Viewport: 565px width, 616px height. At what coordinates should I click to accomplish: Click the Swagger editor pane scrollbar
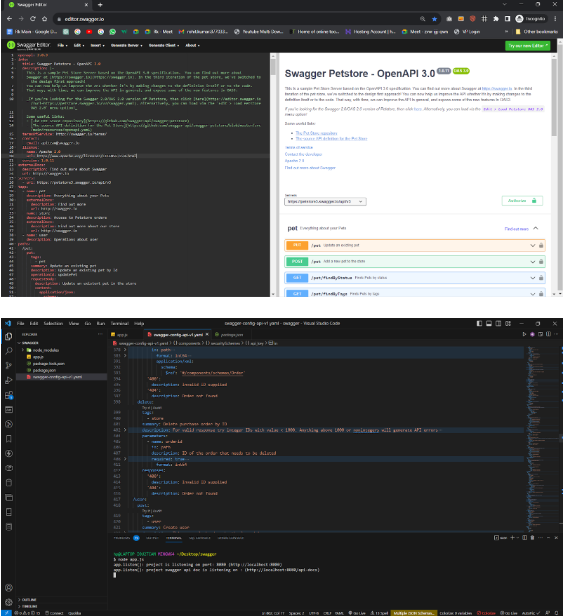273,67
